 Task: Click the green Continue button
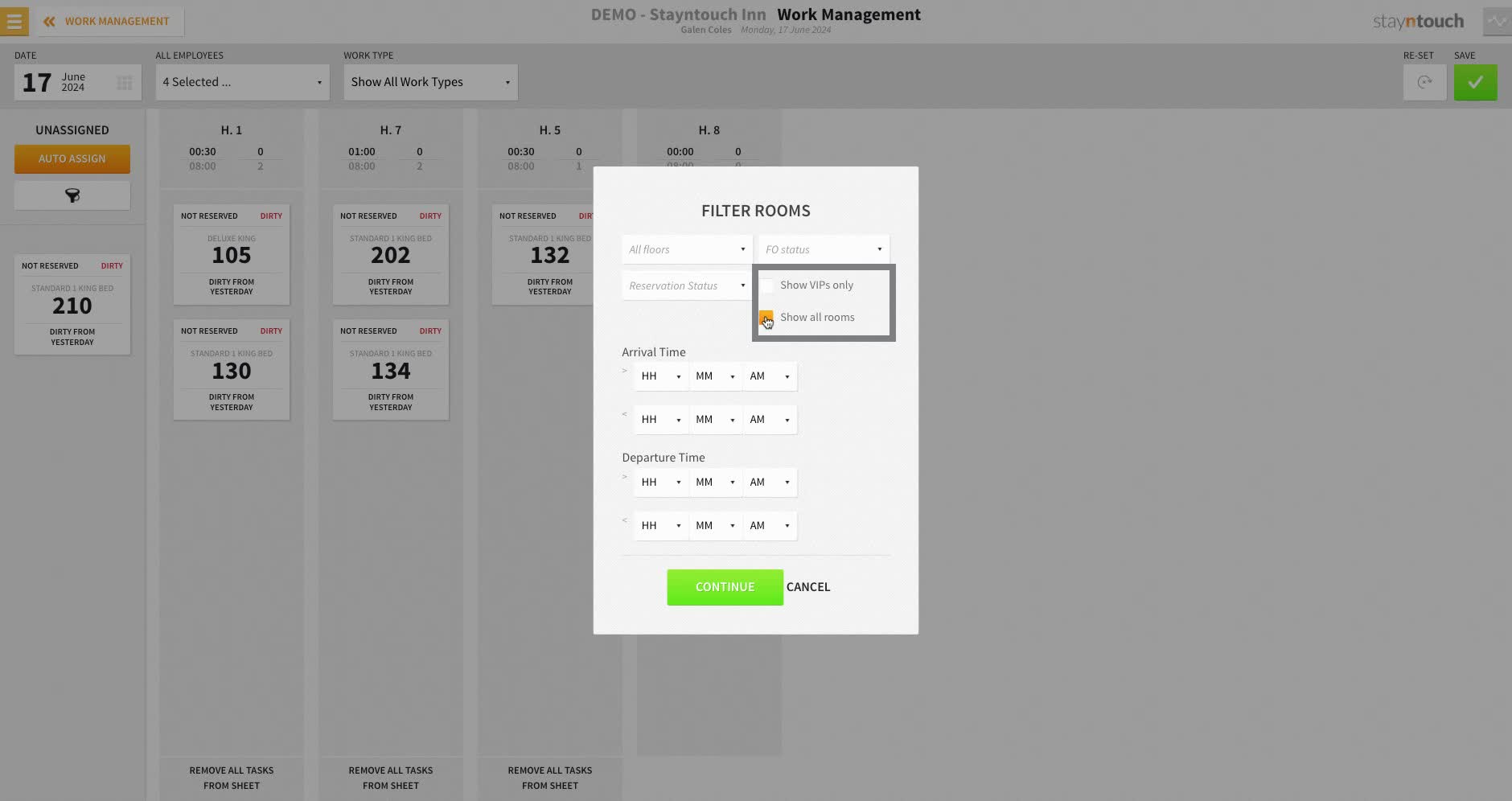coord(725,587)
